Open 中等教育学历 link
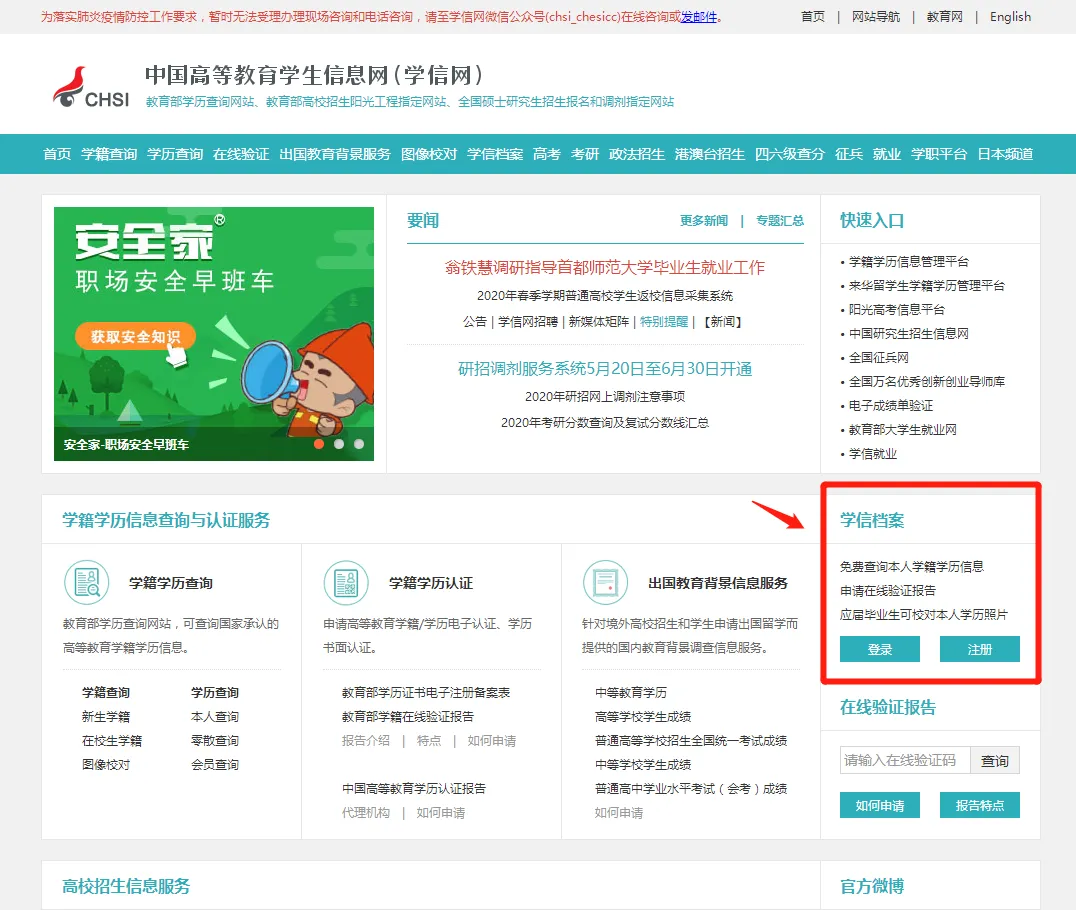This screenshot has height=910, width=1076. [x=631, y=692]
